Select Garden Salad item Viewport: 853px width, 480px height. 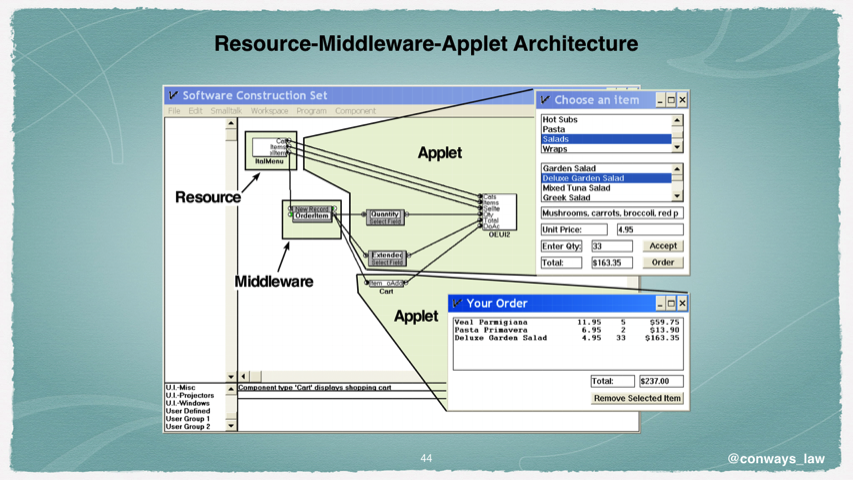tap(606, 168)
